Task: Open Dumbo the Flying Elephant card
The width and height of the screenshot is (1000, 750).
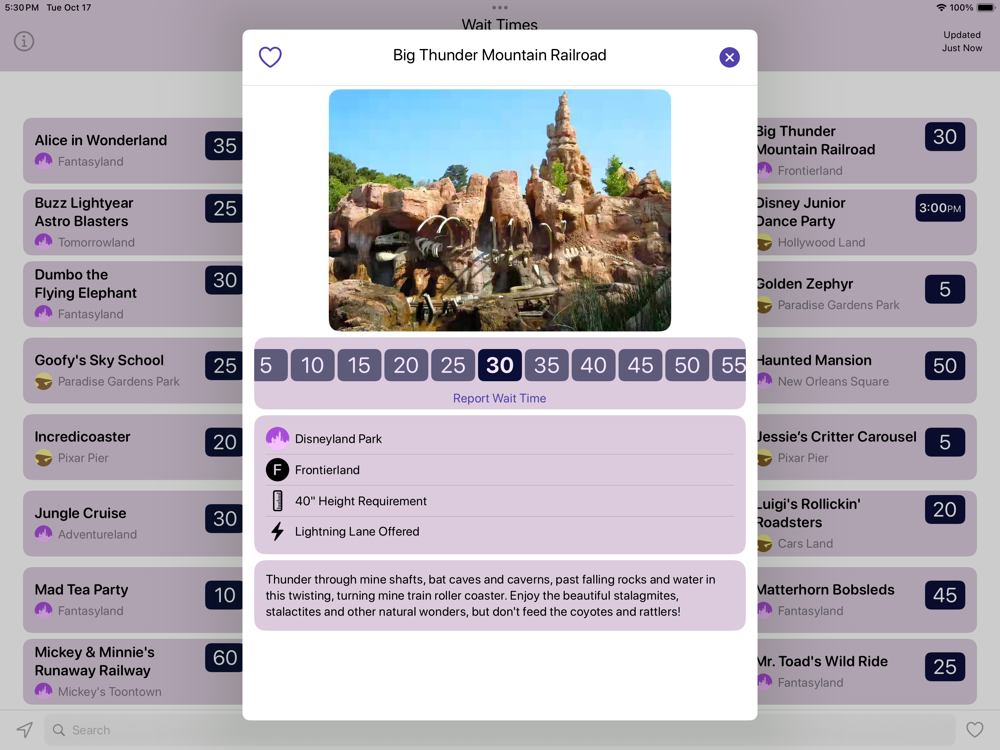Action: 133,294
